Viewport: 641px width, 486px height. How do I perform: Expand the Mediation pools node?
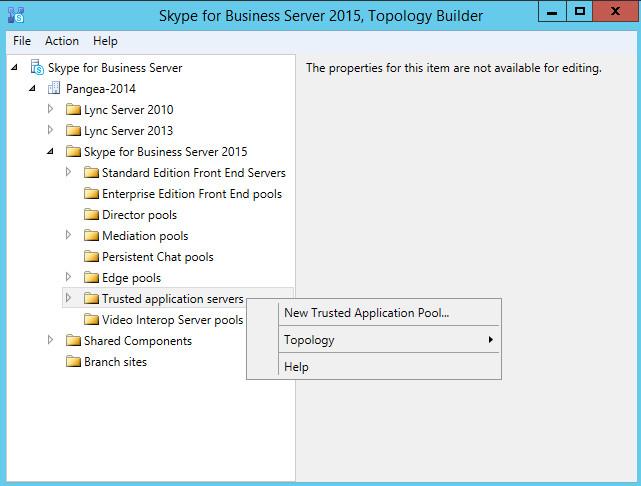point(68,235)
